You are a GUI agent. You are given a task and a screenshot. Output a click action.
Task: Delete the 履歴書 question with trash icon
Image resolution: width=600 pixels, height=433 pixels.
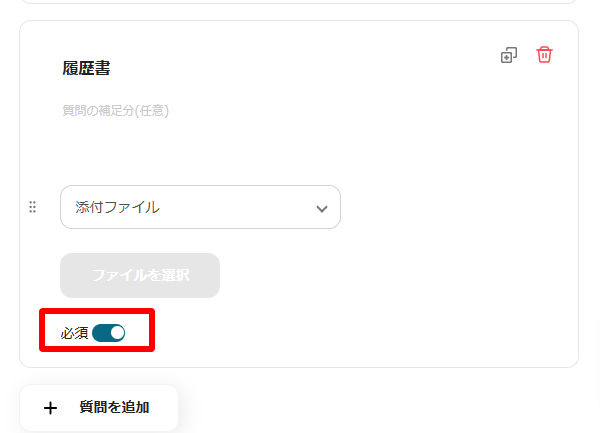[544, 55]
